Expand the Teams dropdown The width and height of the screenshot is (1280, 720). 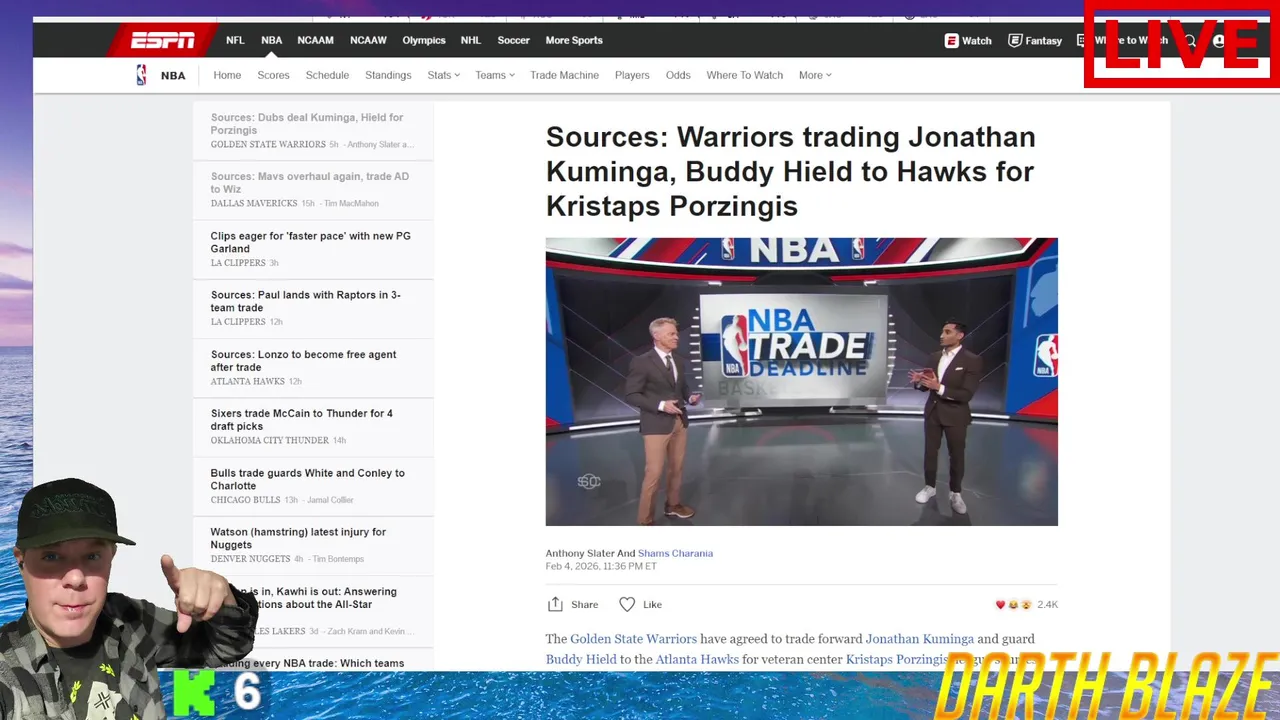point(494,75)
